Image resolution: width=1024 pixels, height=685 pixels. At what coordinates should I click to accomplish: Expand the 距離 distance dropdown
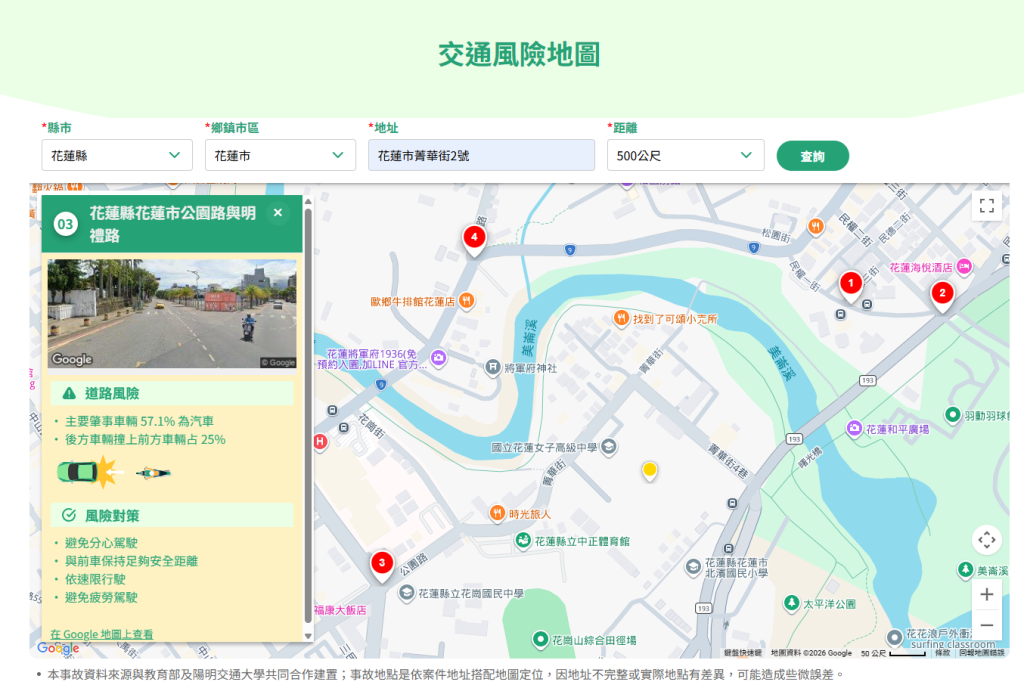pos(685,155)
